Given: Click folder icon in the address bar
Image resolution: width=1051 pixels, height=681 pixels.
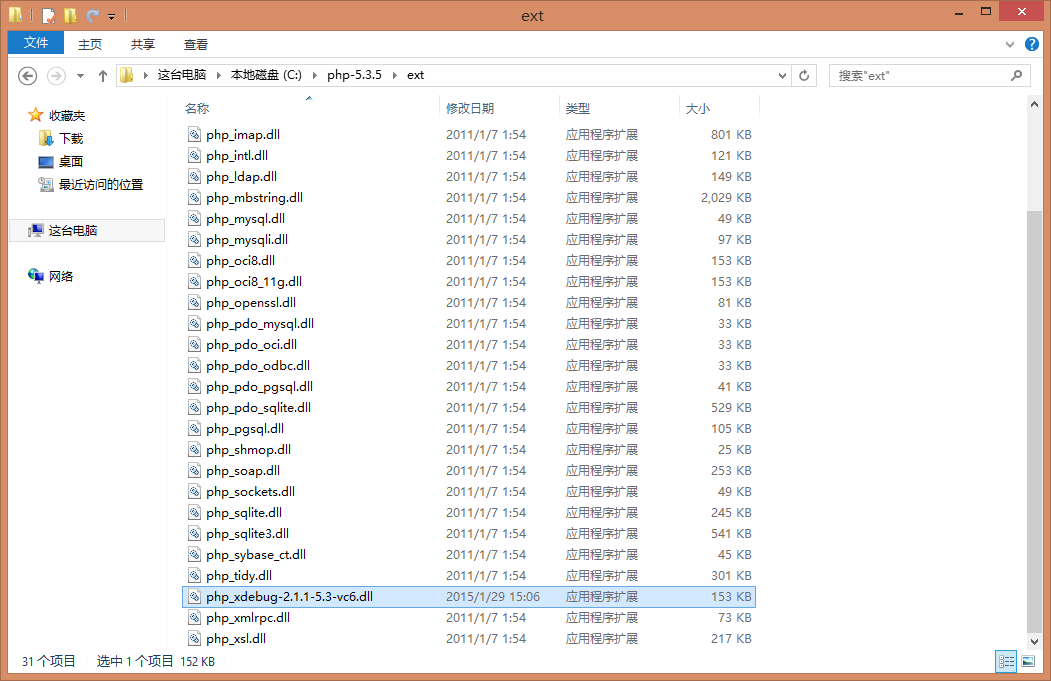Looking at the screenshot, I should (127, 75).
